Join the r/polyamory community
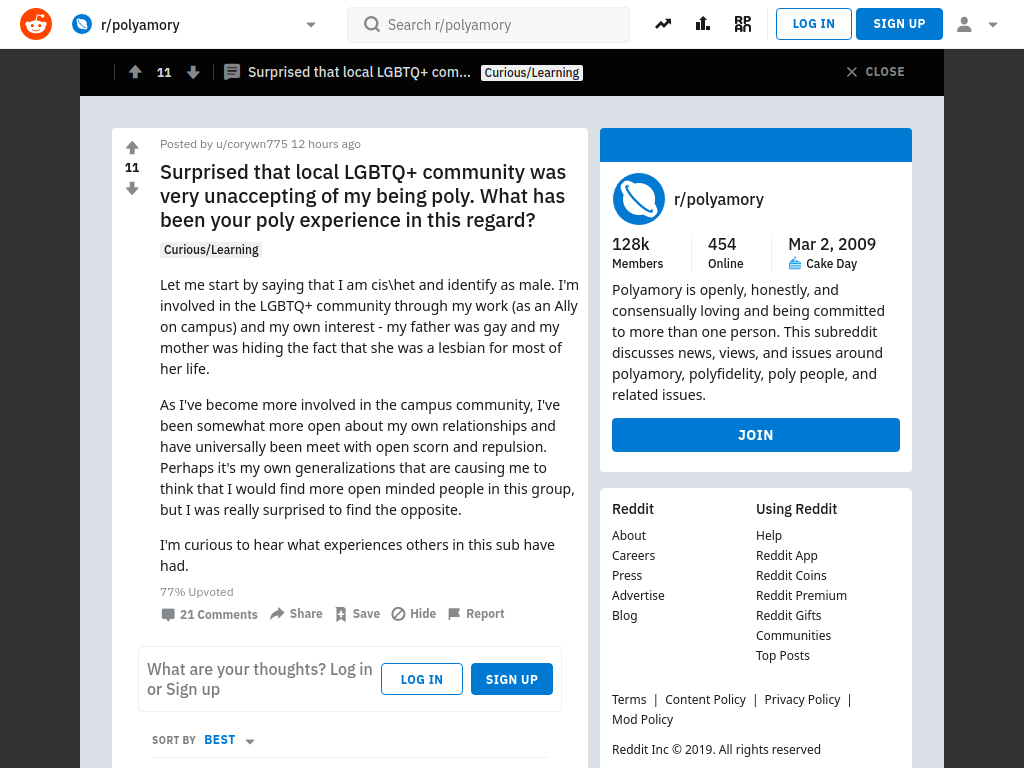This screenshot has width=1024, height=768. (x=756, y=435)
